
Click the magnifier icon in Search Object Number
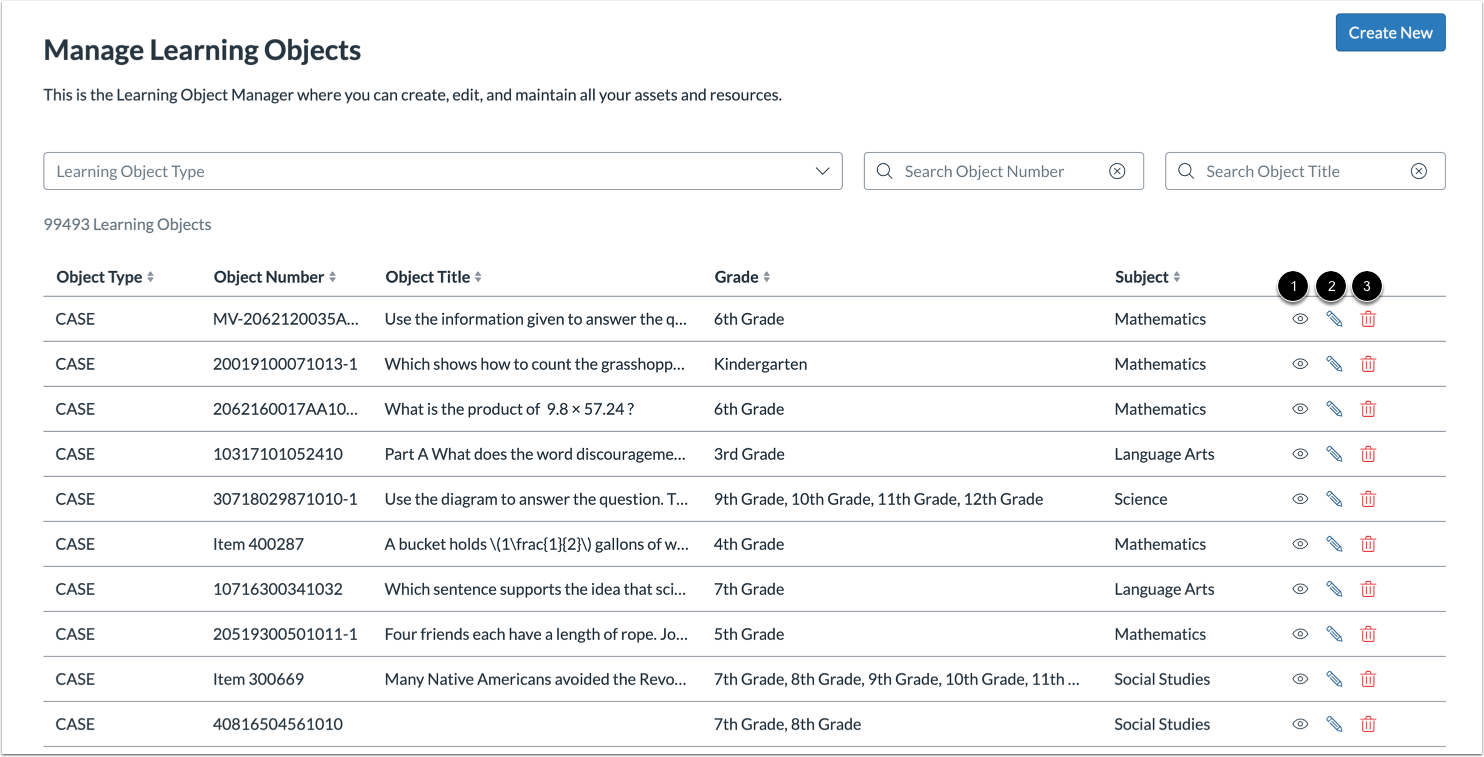coord(884,170)
